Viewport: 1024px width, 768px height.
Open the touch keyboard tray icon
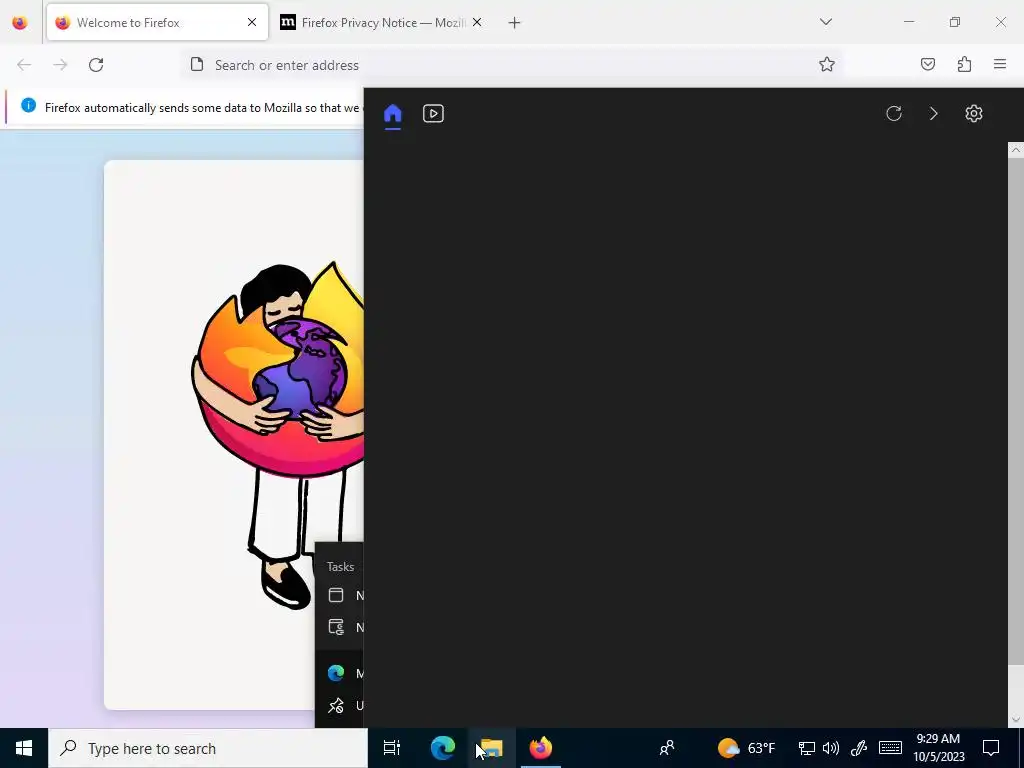pos(890,748)
